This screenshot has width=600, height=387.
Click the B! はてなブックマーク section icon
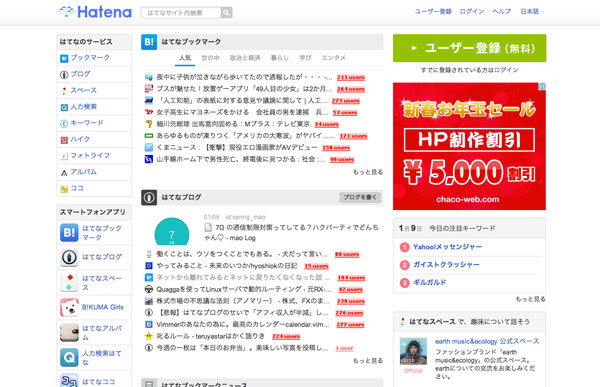pyautogui.click(x=149, y=42)
